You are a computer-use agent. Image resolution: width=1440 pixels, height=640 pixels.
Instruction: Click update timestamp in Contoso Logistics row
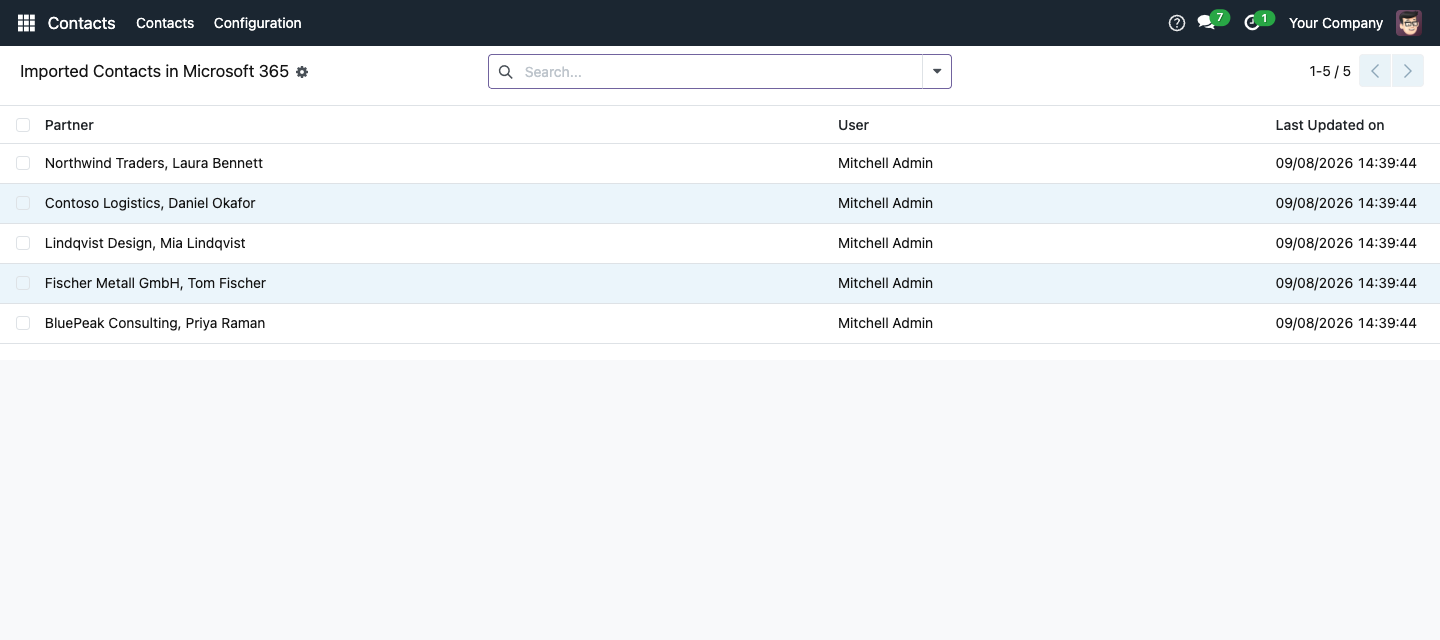pos(1346,203)
